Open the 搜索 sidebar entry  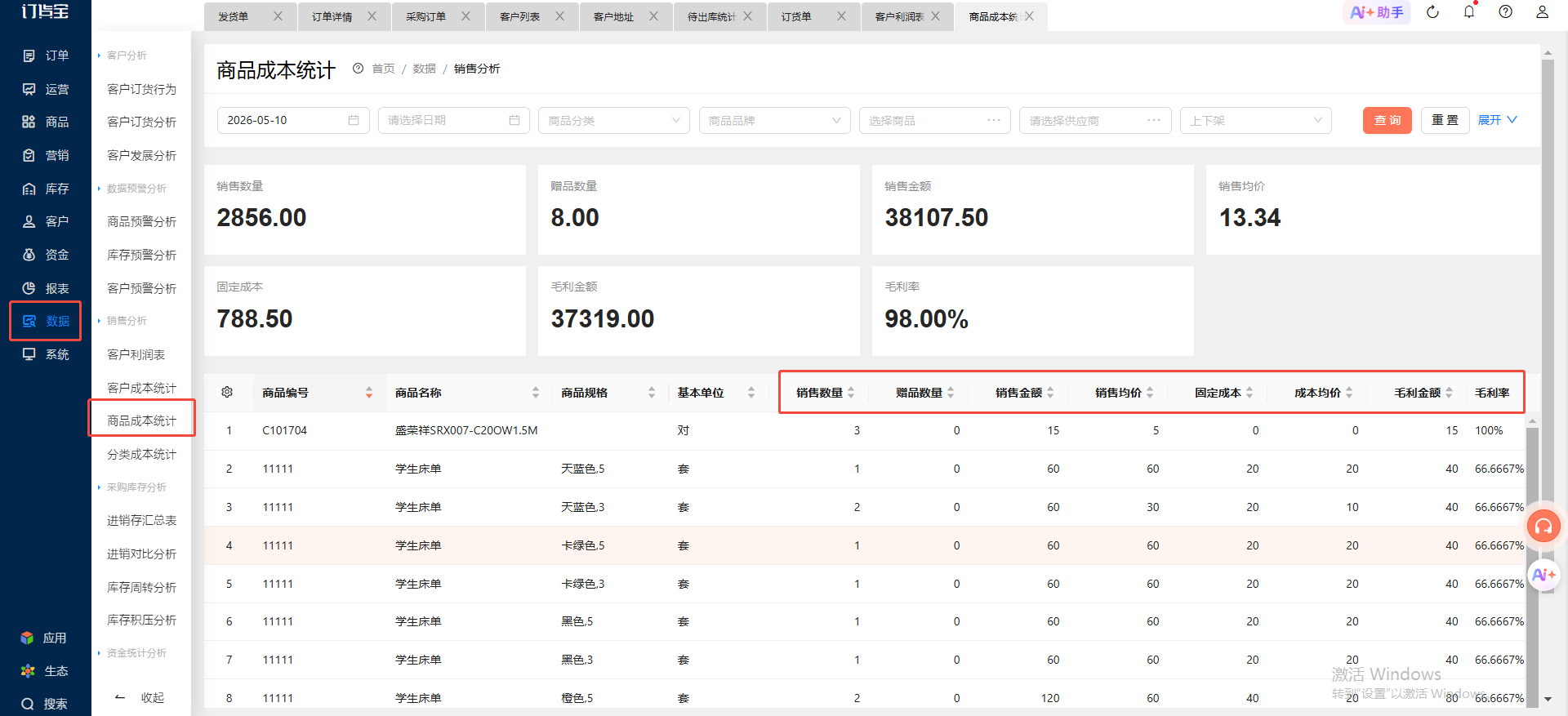coord(44,704)
